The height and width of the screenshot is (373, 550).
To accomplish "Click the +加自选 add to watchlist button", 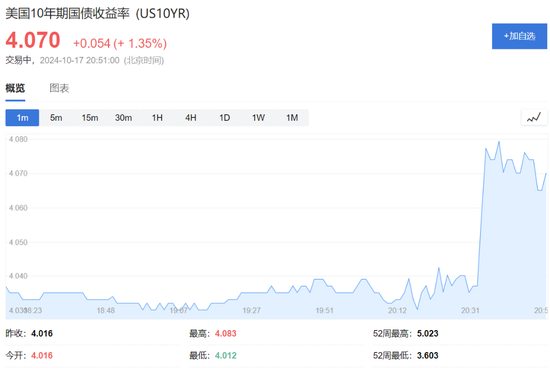I will click(519, 36).
